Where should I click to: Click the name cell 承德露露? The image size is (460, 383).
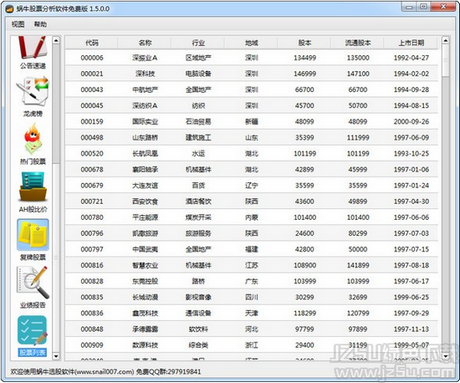[145, 329]
